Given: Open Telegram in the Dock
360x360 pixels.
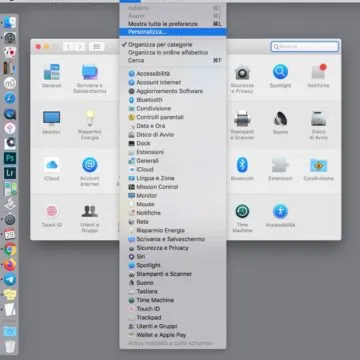Looking at the screenshot, I should (10, 280).
